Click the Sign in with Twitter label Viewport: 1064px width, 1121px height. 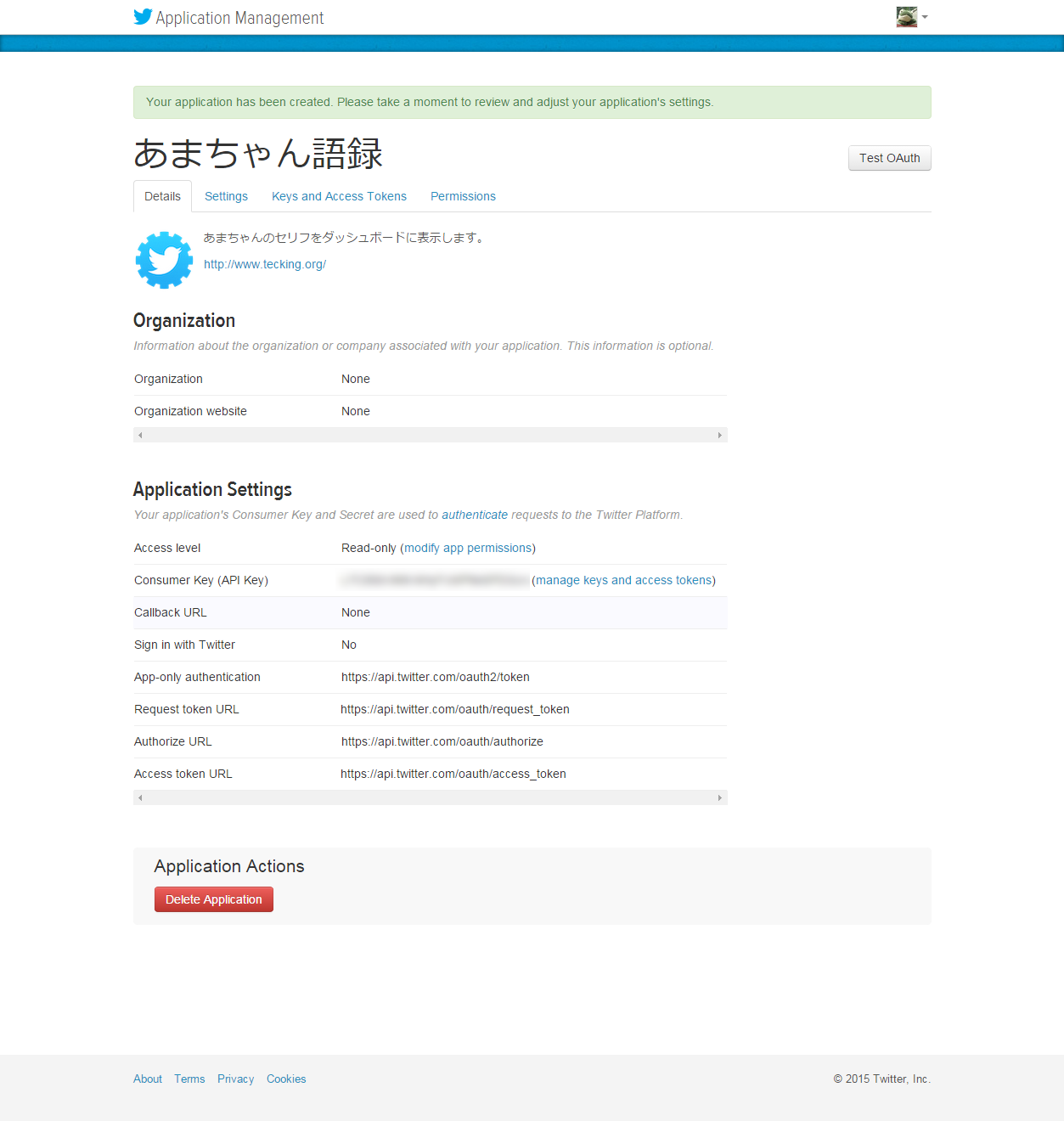(x=184, y=645)
